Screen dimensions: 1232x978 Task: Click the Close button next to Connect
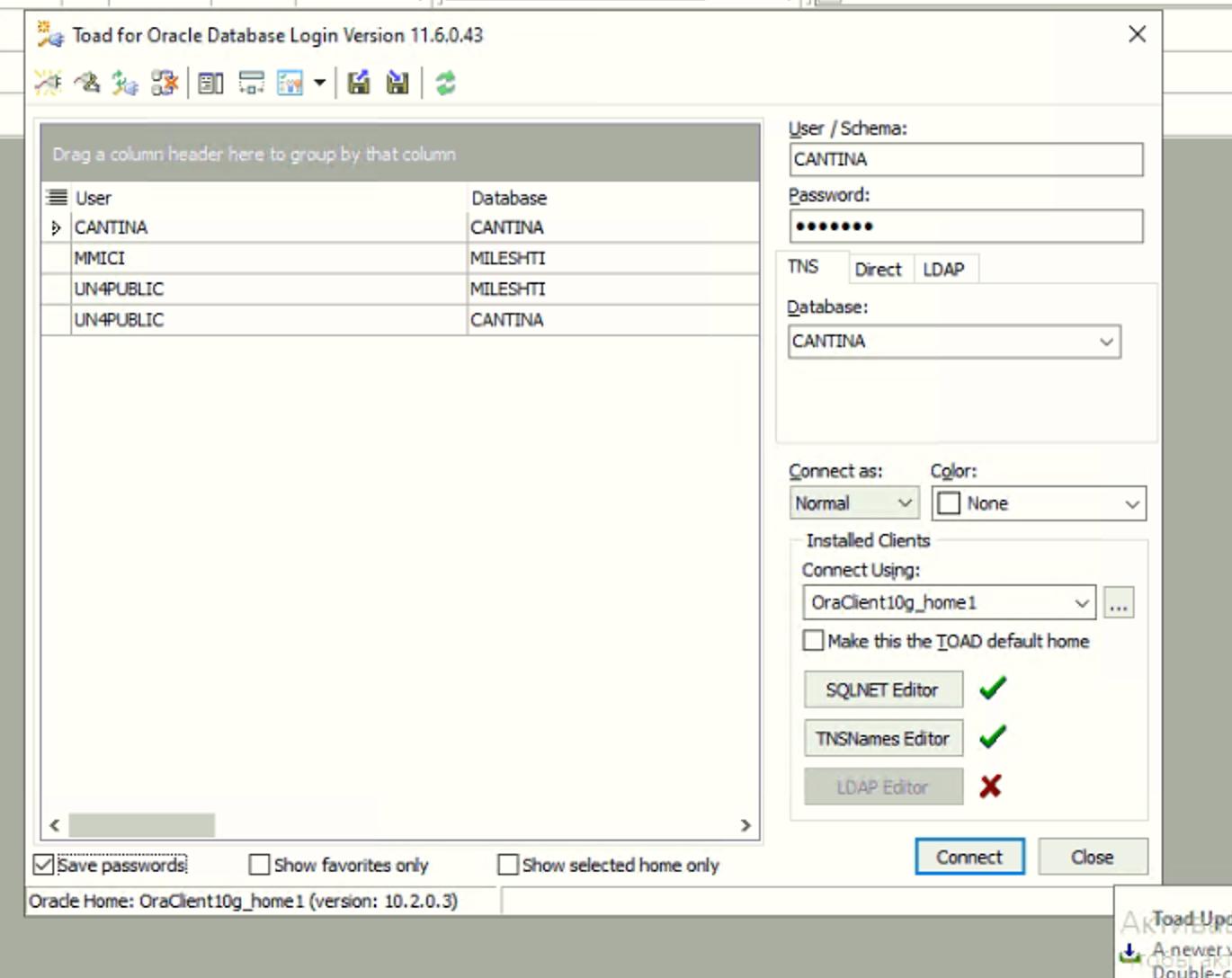pos(1093,857)
